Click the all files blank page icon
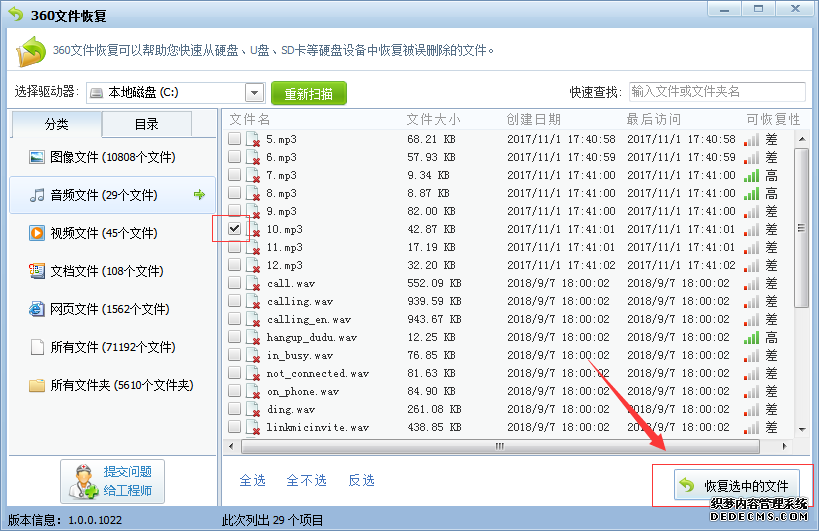The image size is (819, 531). [37, 347]
